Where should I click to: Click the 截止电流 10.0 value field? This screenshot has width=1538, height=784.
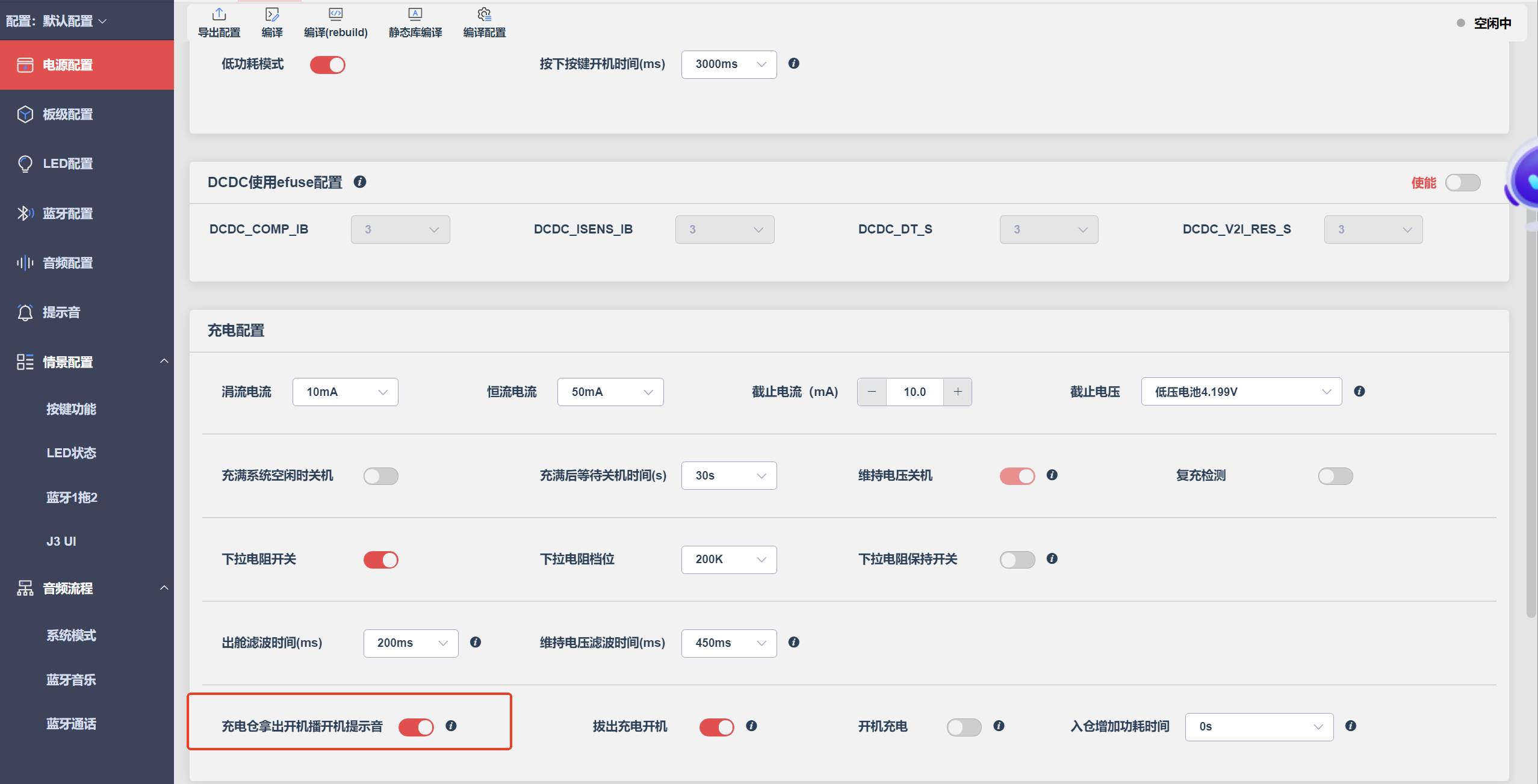[915, 392]
